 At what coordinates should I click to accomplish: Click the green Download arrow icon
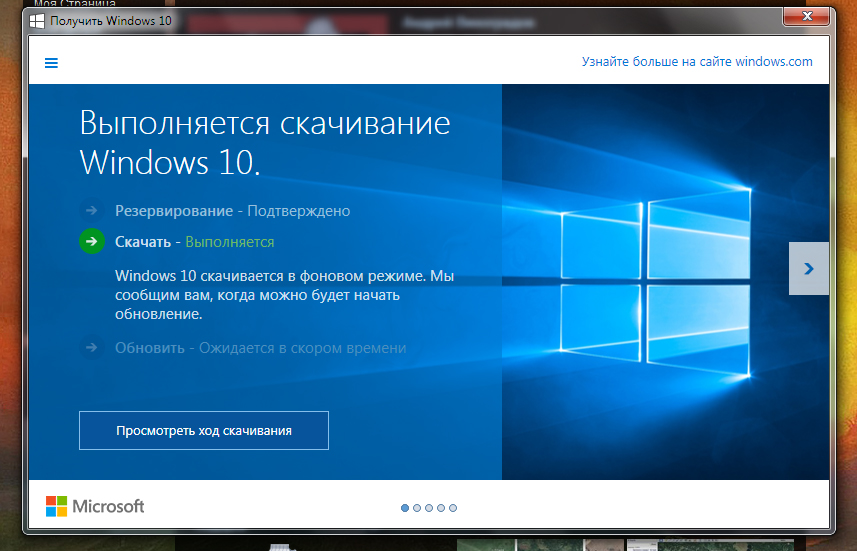(92, 241)
